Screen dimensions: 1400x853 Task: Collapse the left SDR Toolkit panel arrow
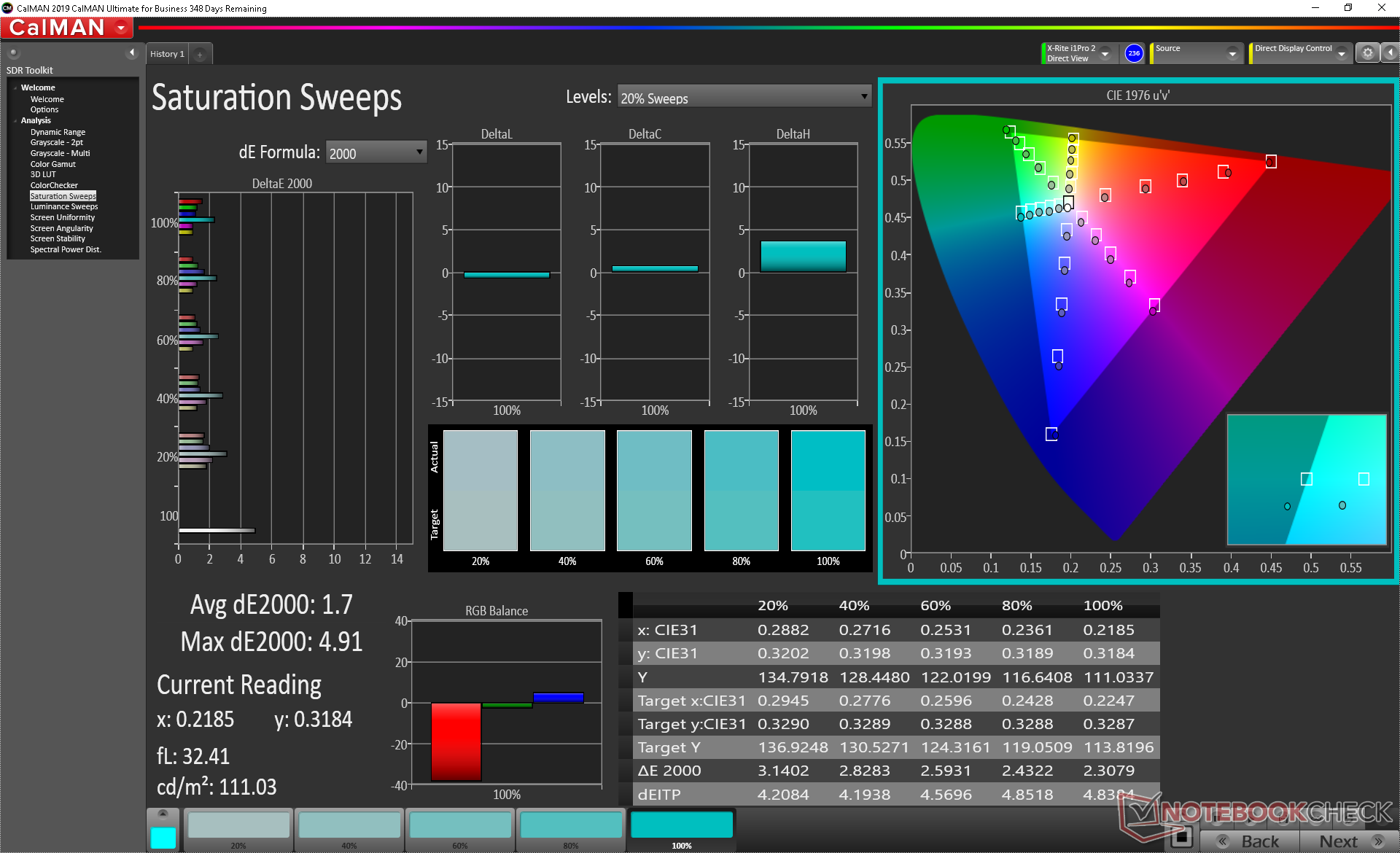pyautogui.click(x=131, y=52)
